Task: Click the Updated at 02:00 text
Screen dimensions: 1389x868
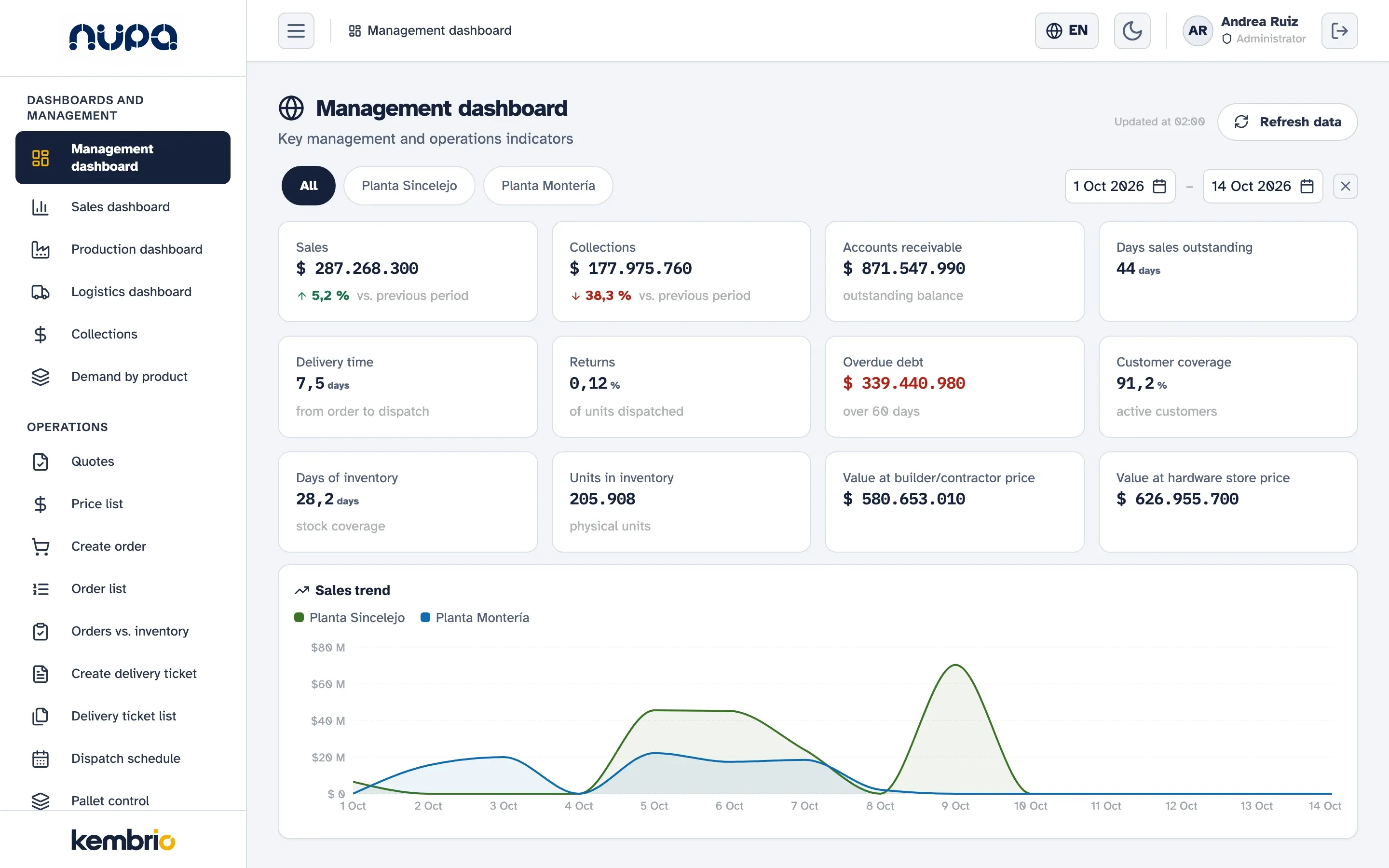Action: [1159, 122]
